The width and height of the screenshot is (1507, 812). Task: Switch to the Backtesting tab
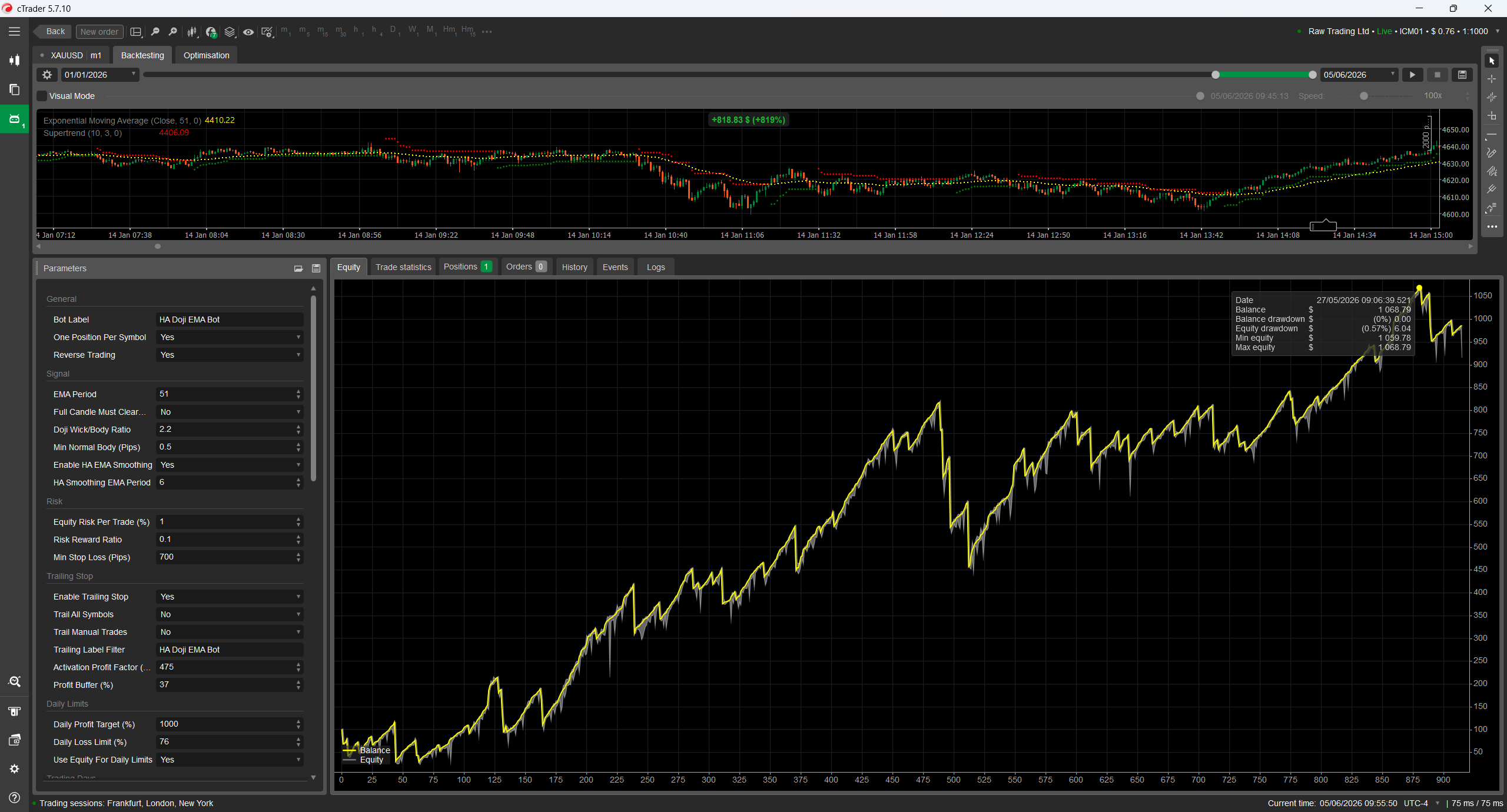pos(142,55)
